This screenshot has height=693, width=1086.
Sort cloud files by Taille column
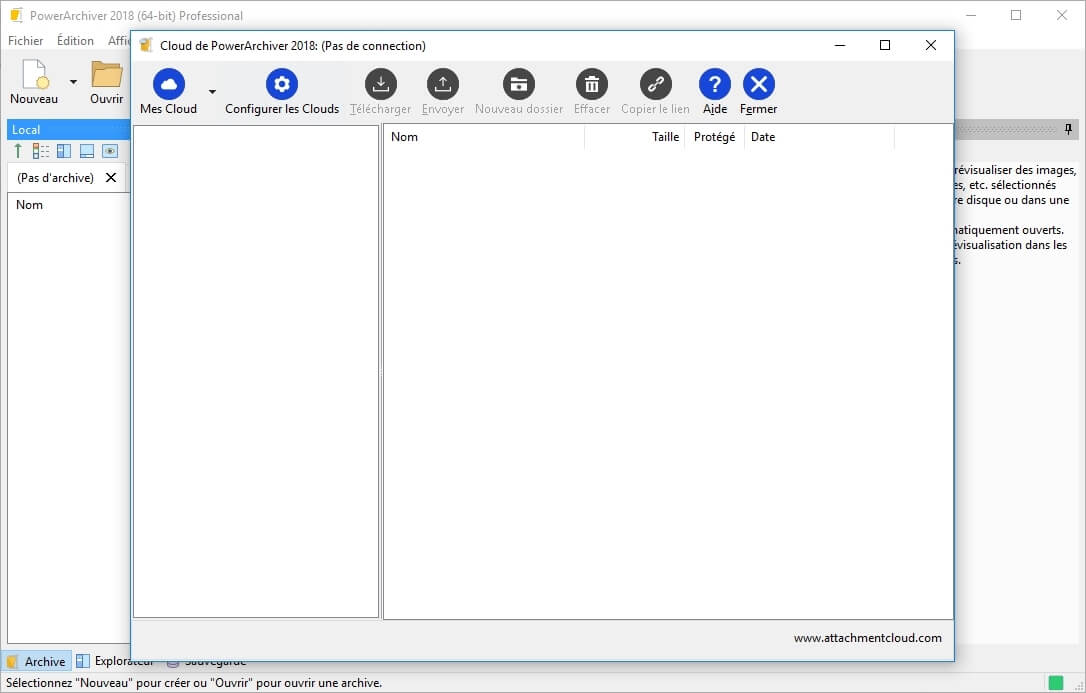(664, 137)
